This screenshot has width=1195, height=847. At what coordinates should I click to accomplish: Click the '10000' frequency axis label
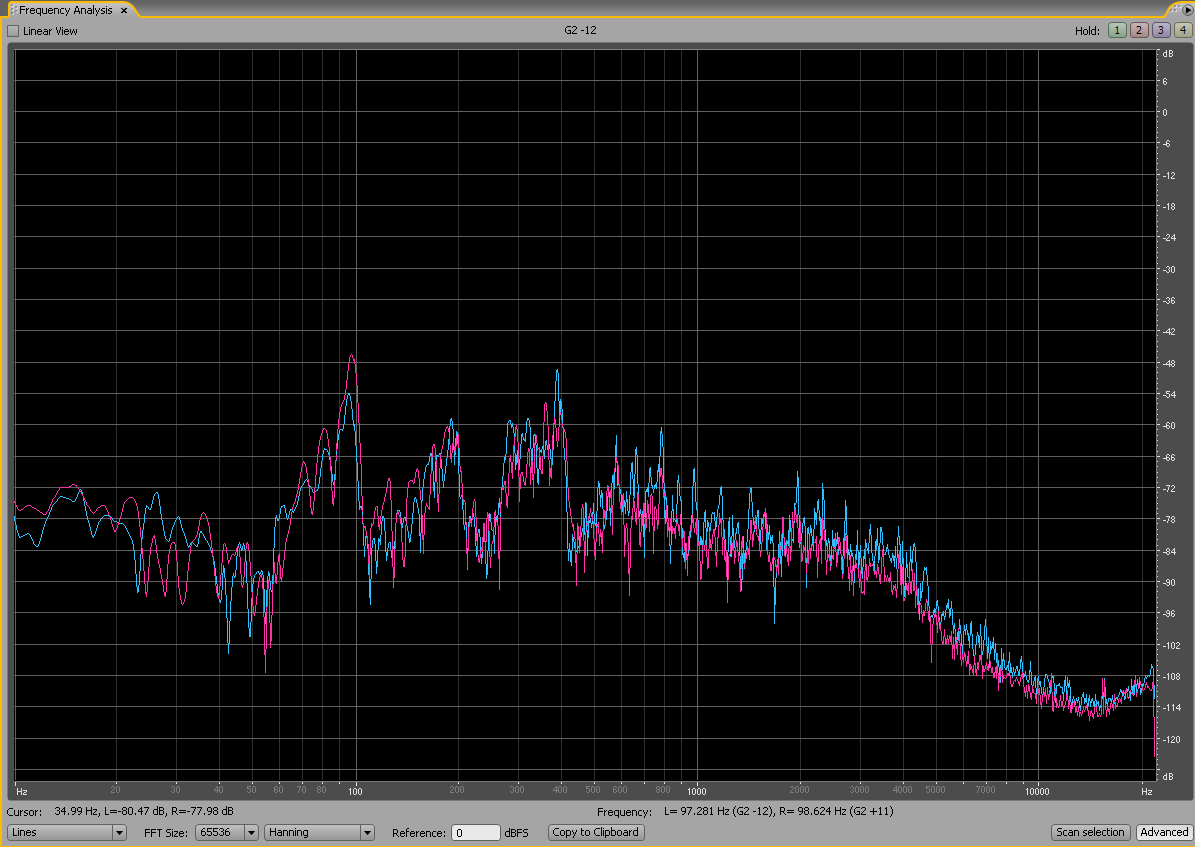click(1037, 791)
